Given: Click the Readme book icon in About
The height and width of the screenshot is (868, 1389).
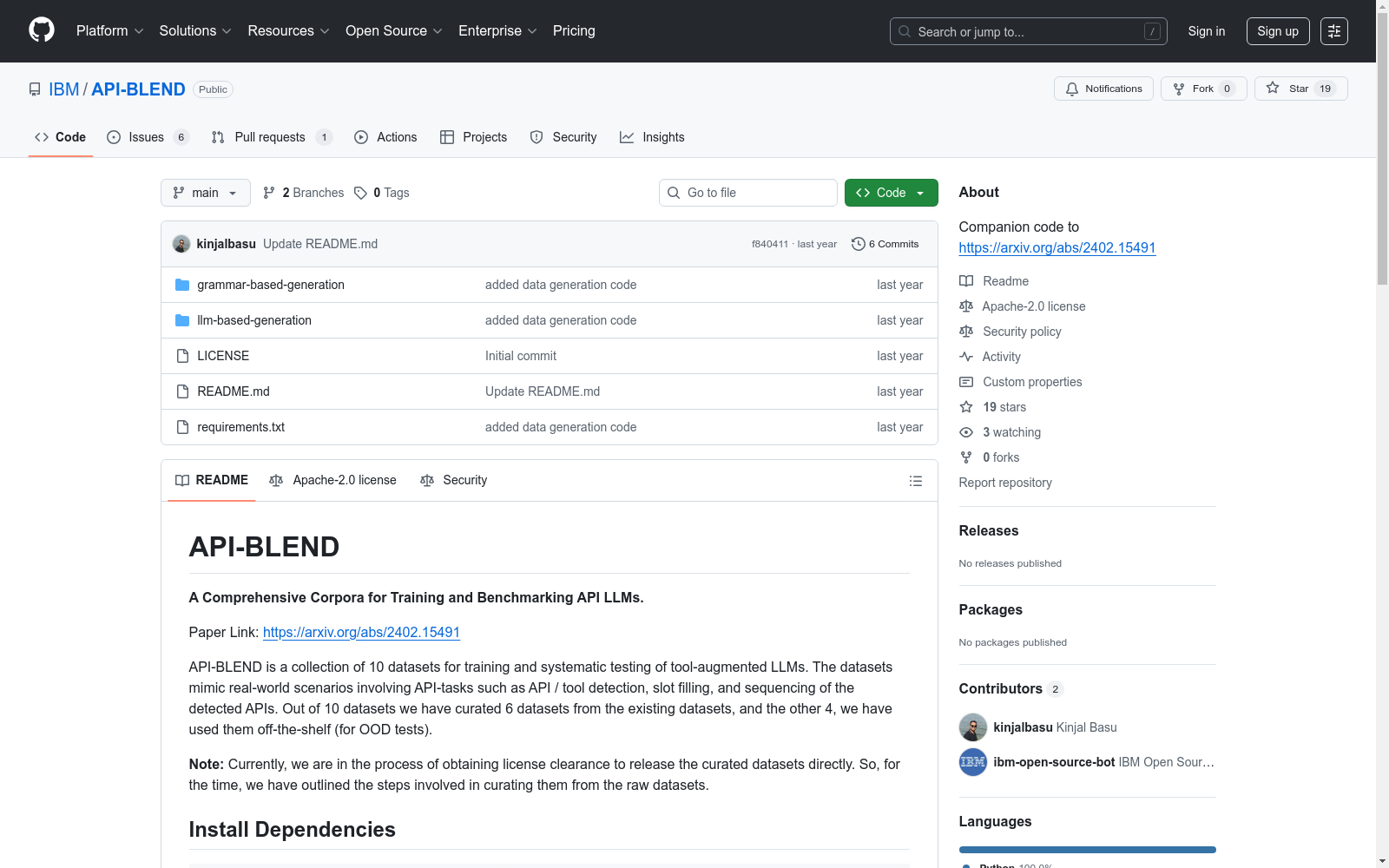Looking at the screenshot, I should point(966,281).
